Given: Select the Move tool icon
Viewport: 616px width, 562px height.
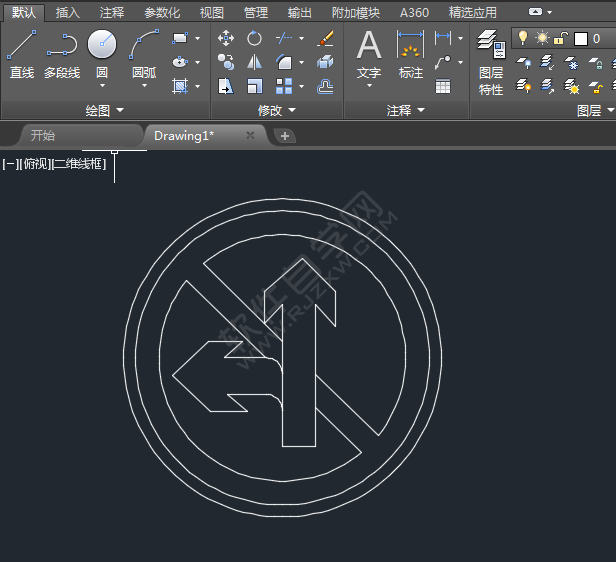Looking at the screenshot, I should tap(226, 38).
